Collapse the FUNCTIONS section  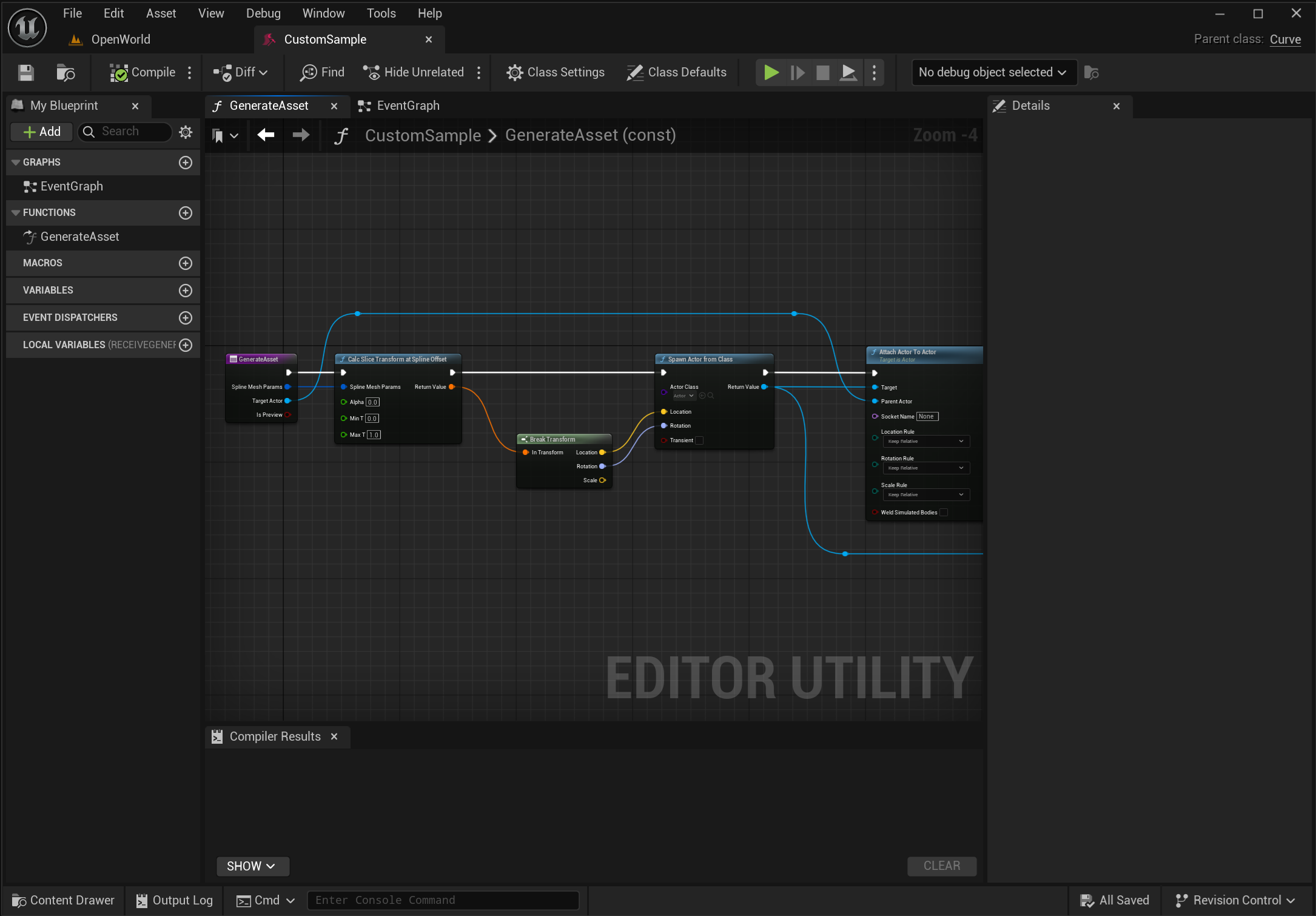tap(16, 213)
